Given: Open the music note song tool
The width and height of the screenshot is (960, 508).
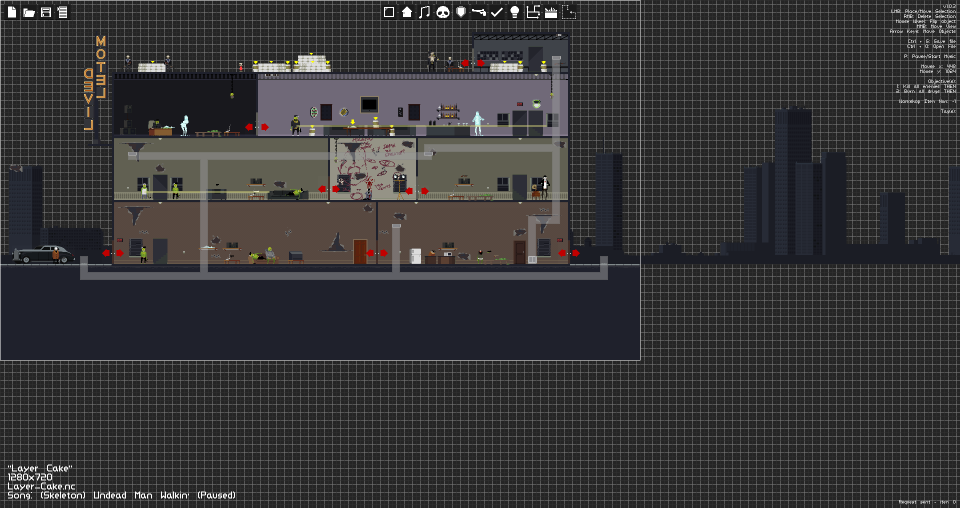Looking at the screenshot, I should [x=424, y=12].
